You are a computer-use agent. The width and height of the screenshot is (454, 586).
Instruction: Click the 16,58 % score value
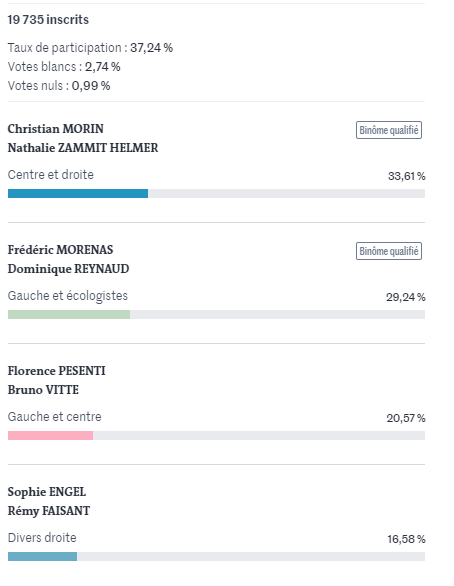pos(406,539)
